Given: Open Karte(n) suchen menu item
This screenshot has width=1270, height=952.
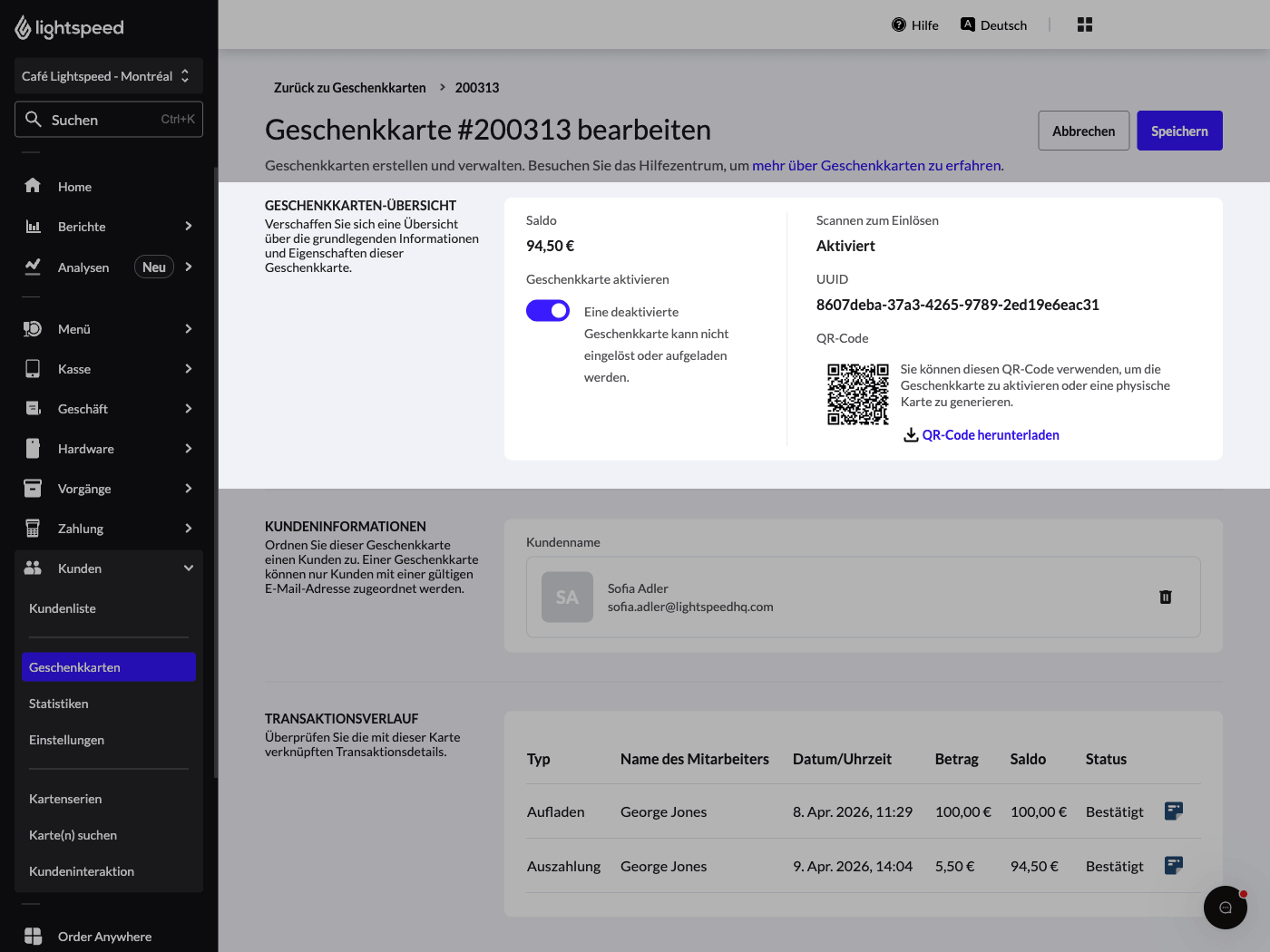Looking at the screenshot, I should coord(73,835).
